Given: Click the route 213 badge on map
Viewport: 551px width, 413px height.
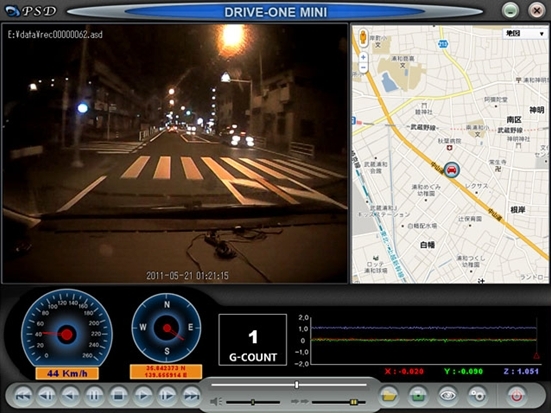Looking at the screenshot, I should 443,44.
